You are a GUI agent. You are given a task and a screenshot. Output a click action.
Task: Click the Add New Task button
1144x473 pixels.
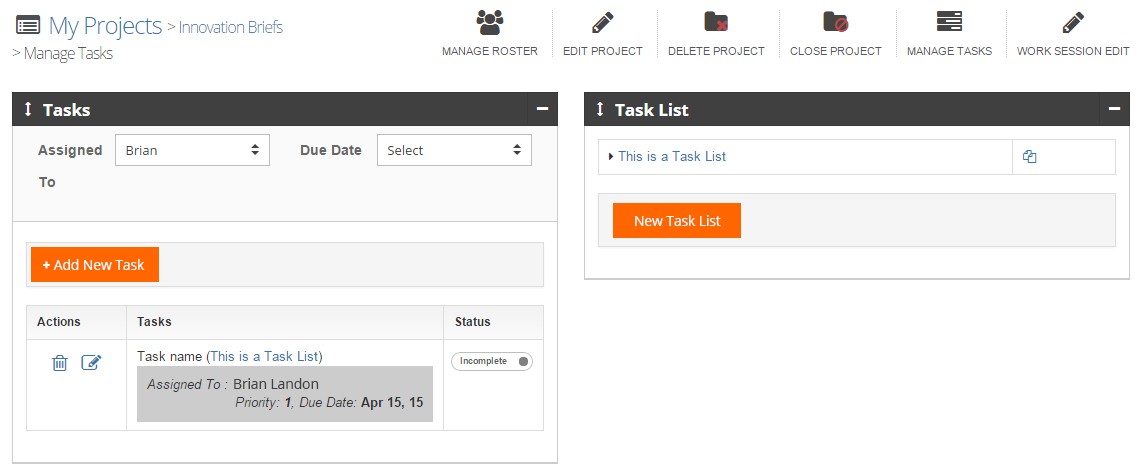pyautogui.click(x=95, y=264)
